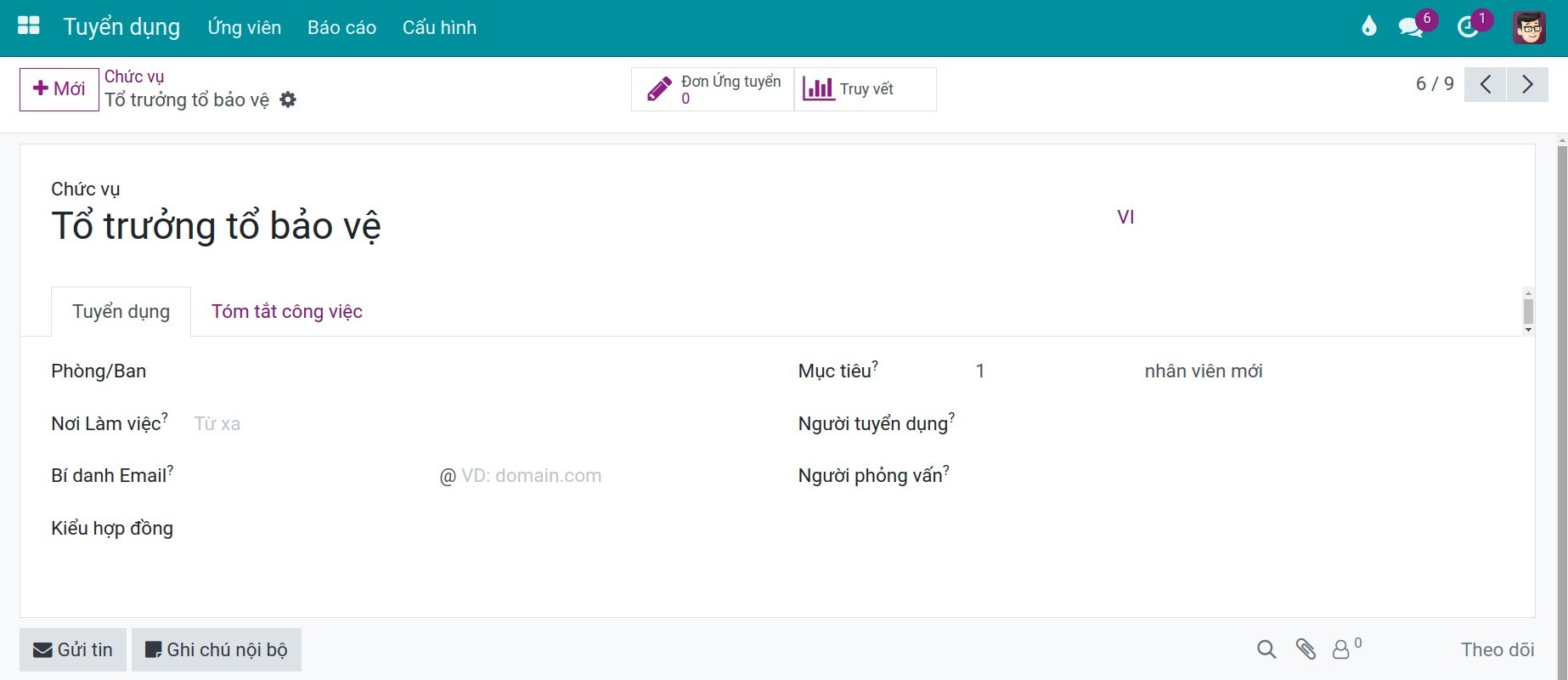Click the Mục tiêu help question mark
Screen dimensions: 1568x680
click(x=875, y=365)
